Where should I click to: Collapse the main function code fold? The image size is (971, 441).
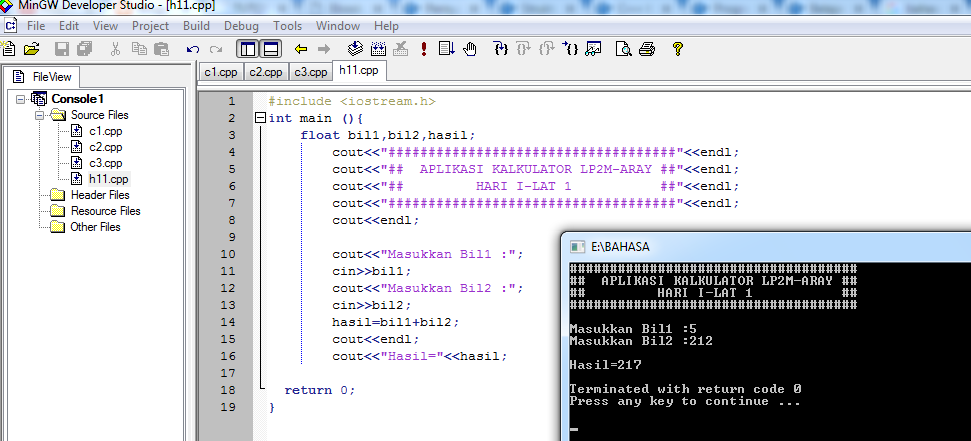pyautogui.click(x=260, y=118)
